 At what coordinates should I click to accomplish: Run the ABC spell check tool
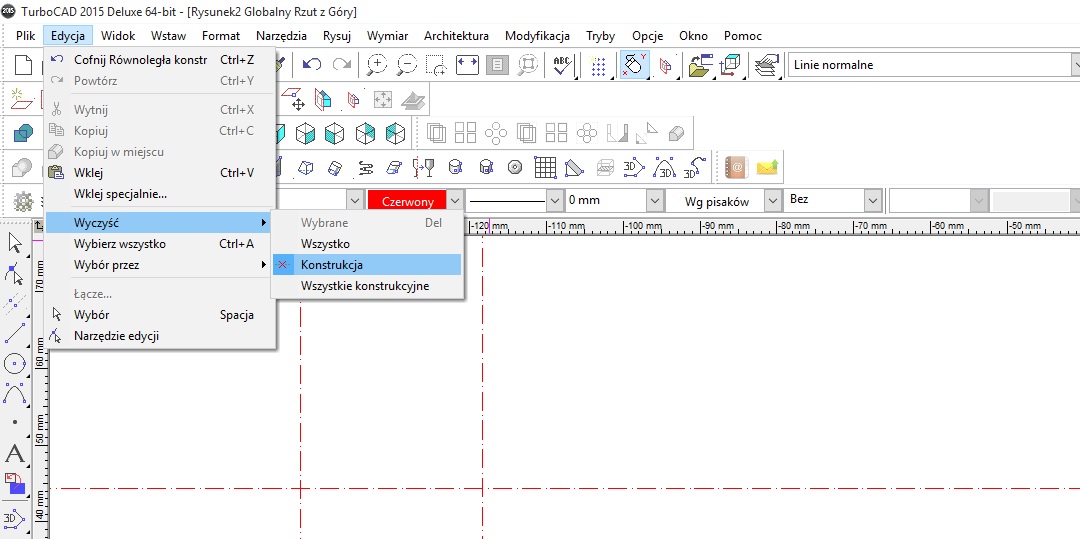562,65
